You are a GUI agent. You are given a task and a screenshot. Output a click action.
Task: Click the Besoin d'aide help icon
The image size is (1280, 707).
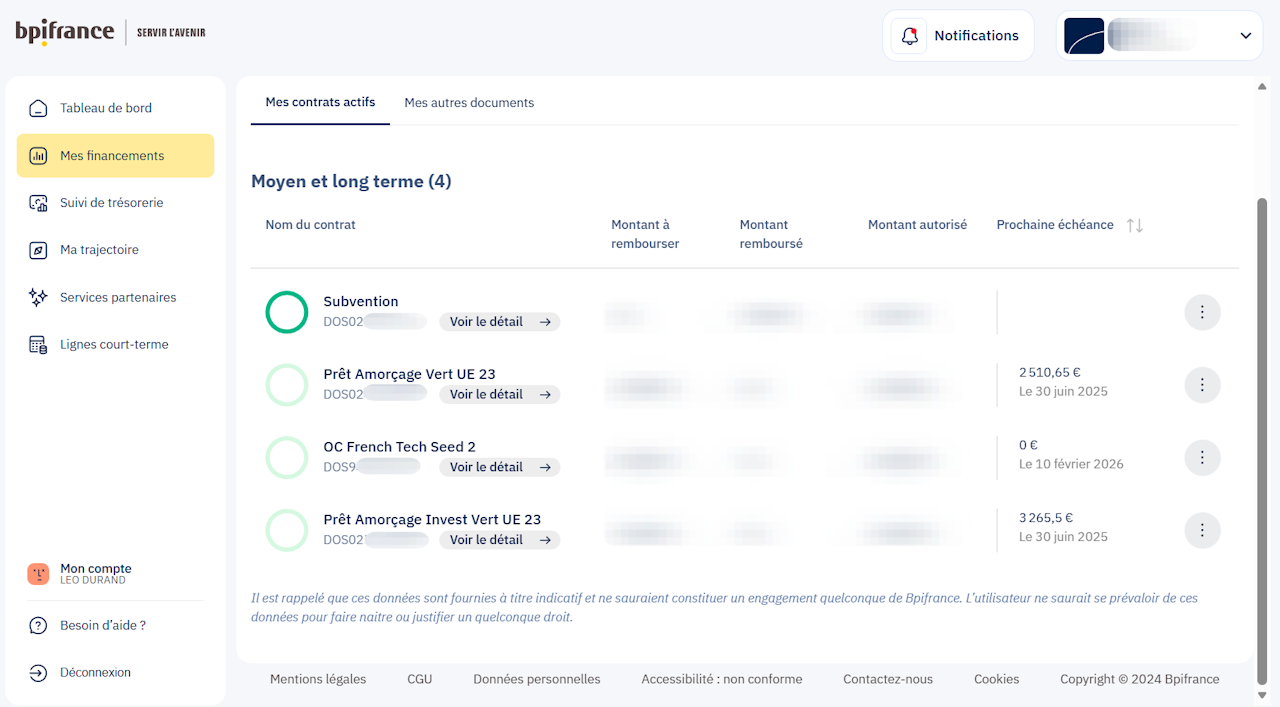(38, 626)
